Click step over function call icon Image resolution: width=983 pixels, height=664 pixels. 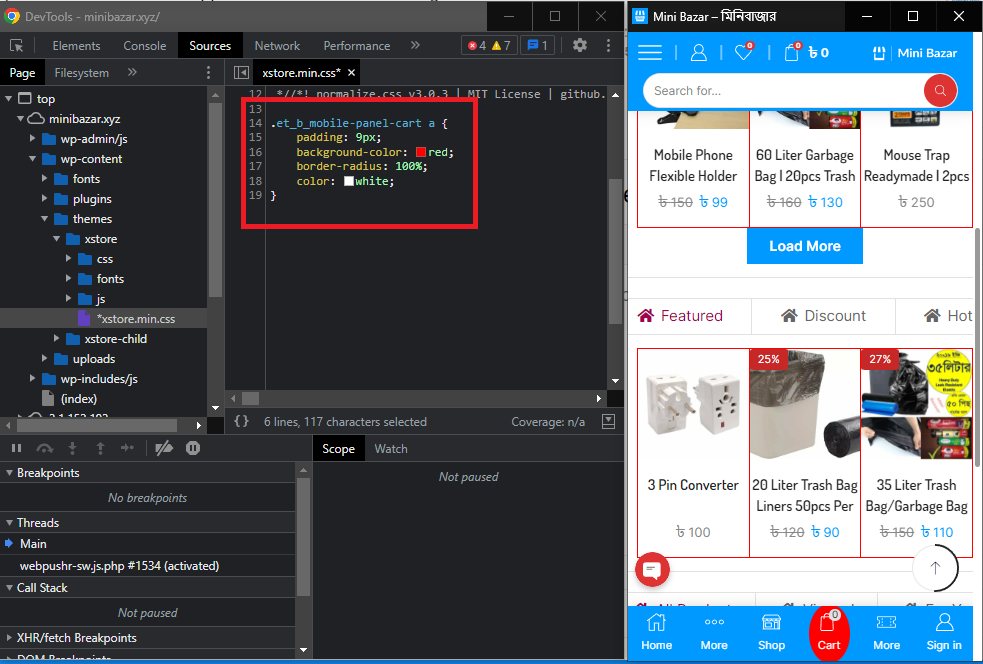(45, 448)
